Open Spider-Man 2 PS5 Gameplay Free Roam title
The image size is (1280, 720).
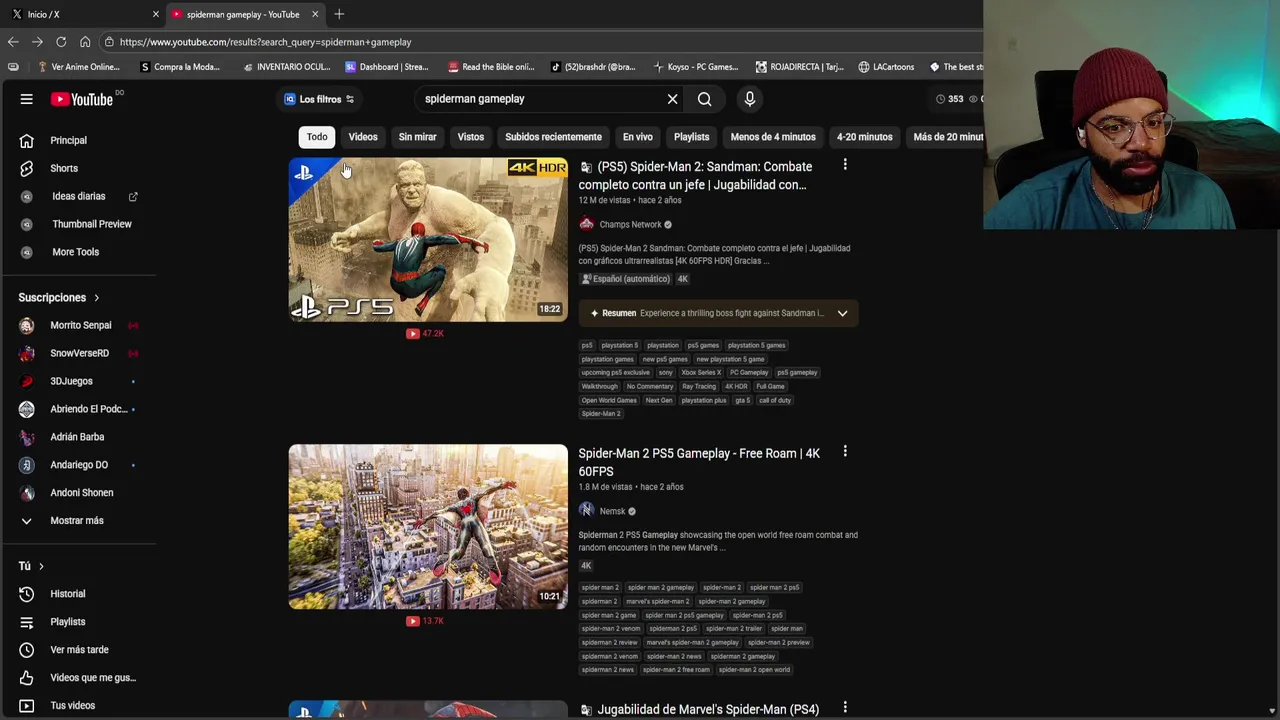point(700,462)
